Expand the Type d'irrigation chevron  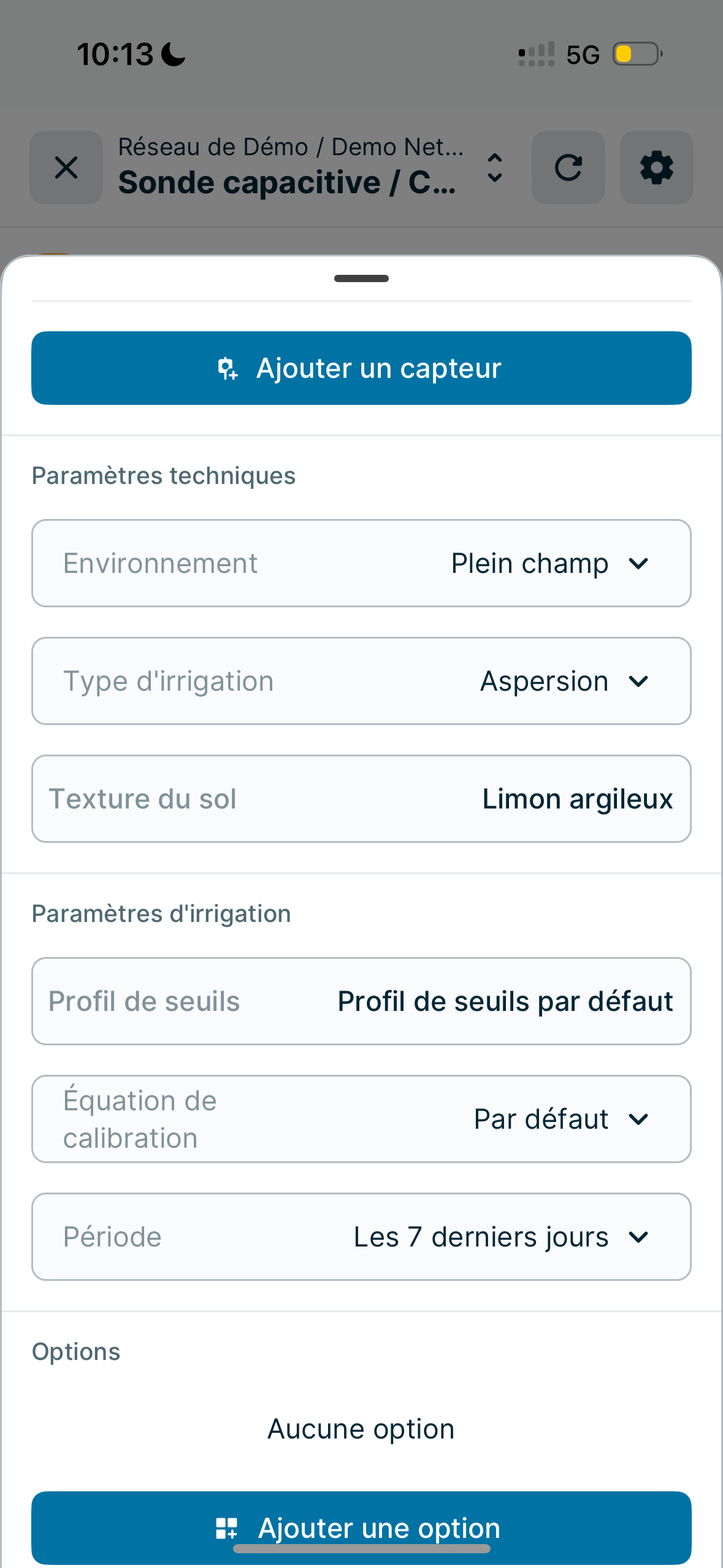[x=638, y=681]
